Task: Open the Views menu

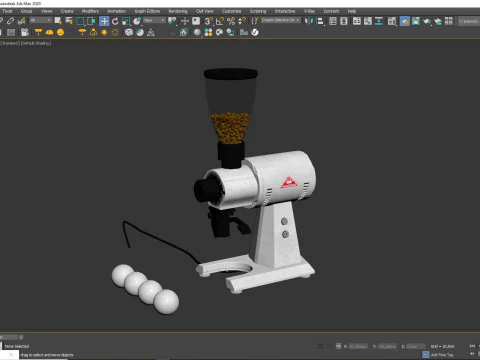Action: pyautogui.click(x=46, y=11)
